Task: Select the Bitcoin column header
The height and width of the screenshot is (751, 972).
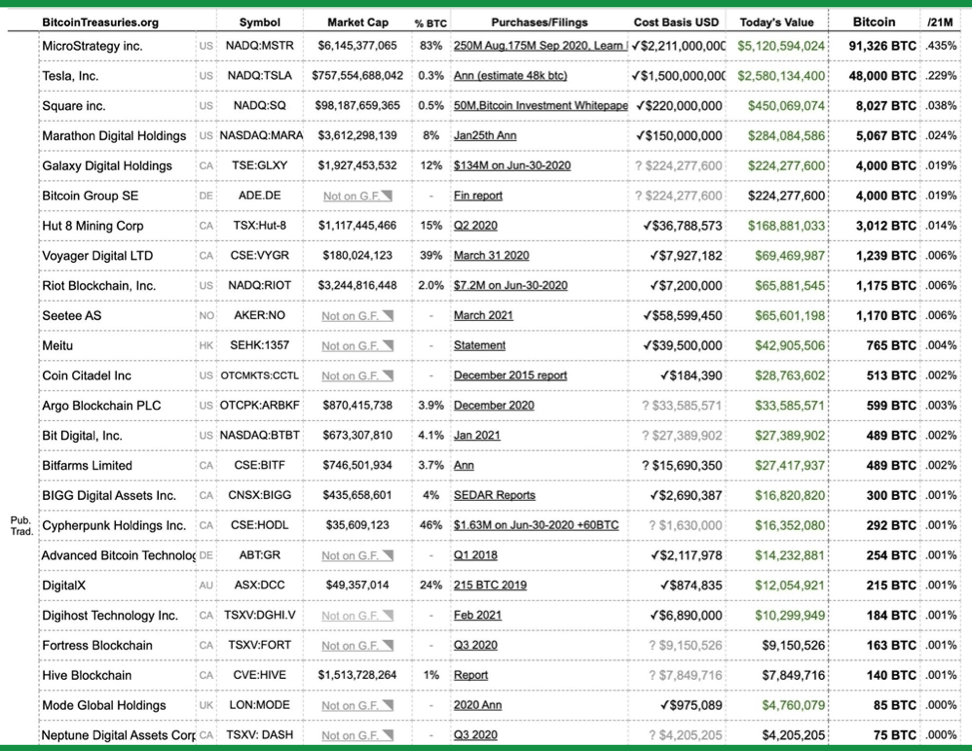Action: tap(874, 22)
